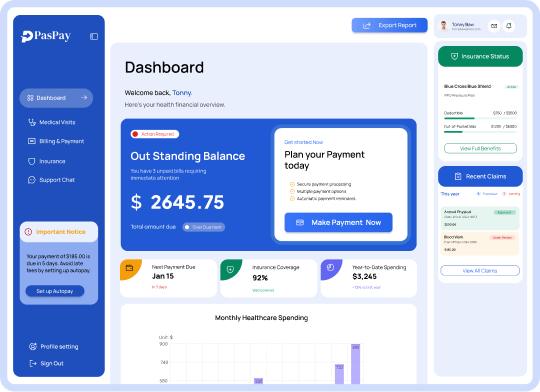The image size is (540, 392).
Task: Click the purple chart icon for Year-to-Date Spending
Action: tap(330, 268)
